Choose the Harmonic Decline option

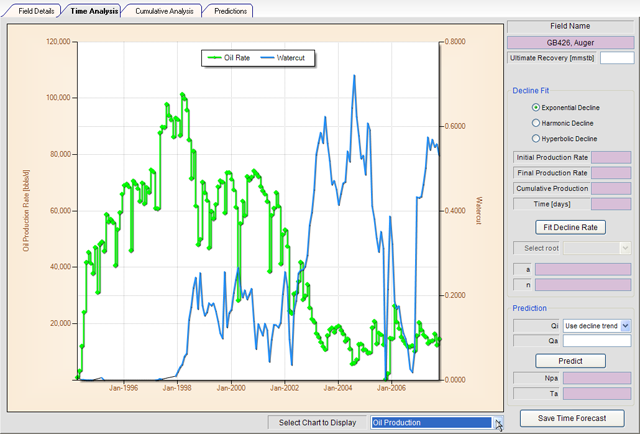pyautogui.click(x=536, y=122)
